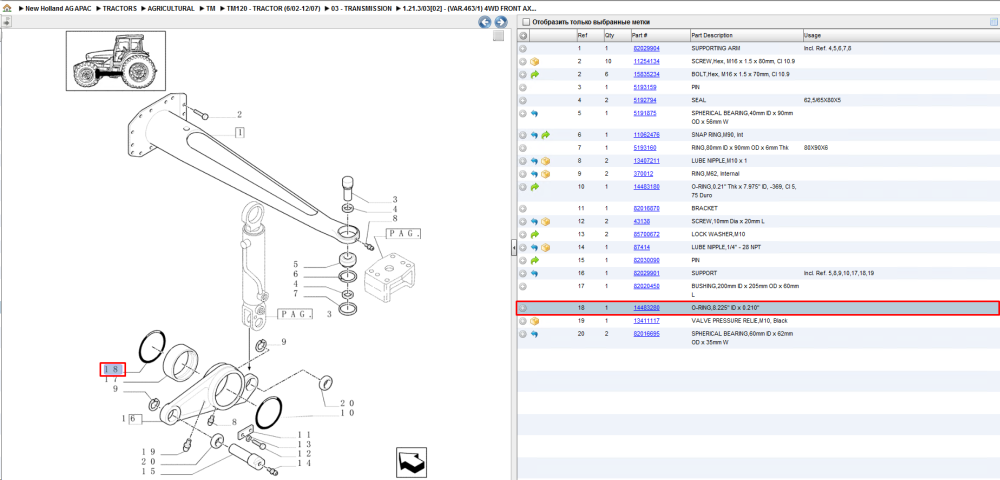Open TM breadcrumb level
The width and height of the screenshot is (1000, 480).
pos(210,9)
